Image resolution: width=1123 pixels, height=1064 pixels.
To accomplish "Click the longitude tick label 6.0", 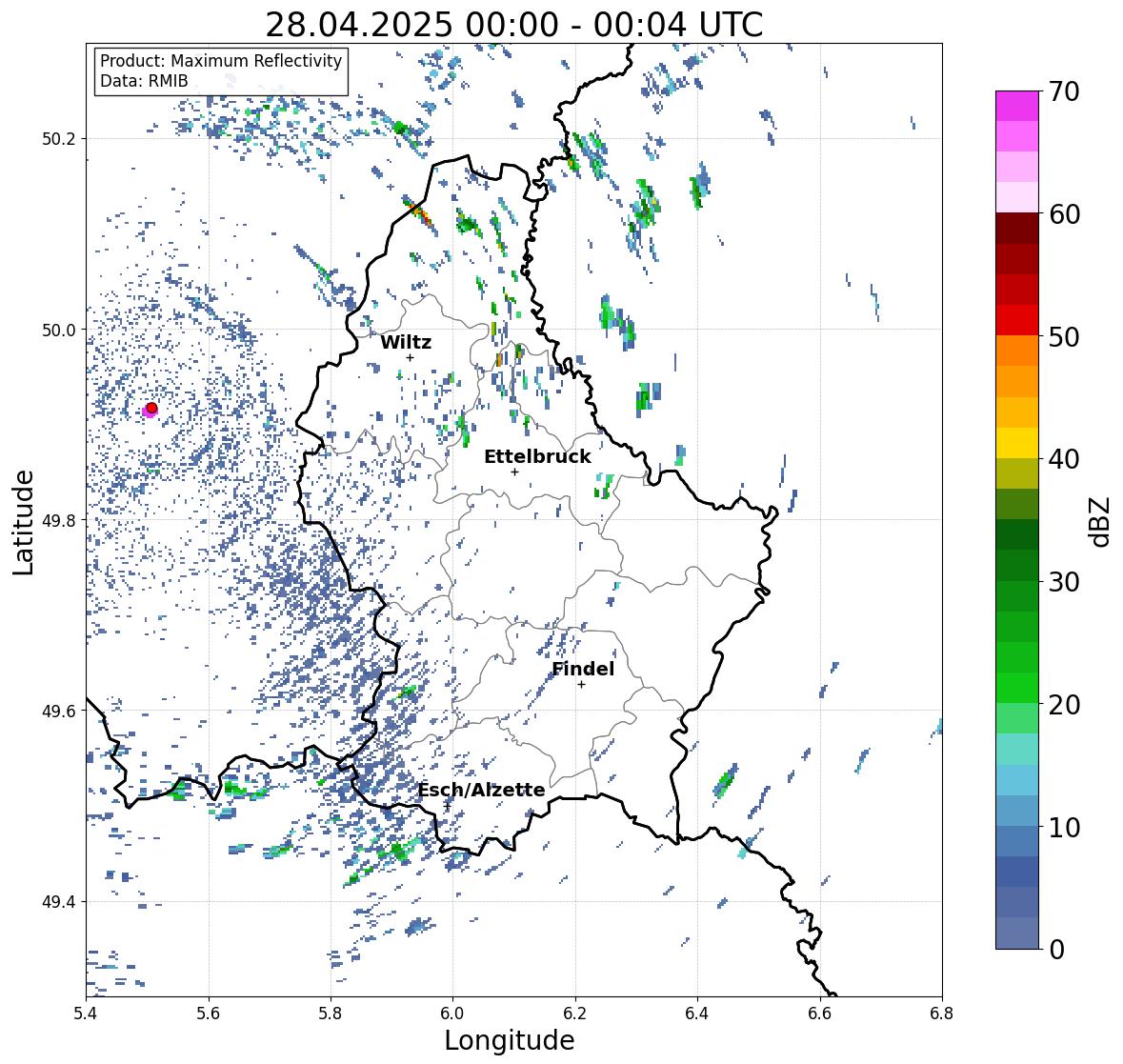I will (x=452, y=1014).
